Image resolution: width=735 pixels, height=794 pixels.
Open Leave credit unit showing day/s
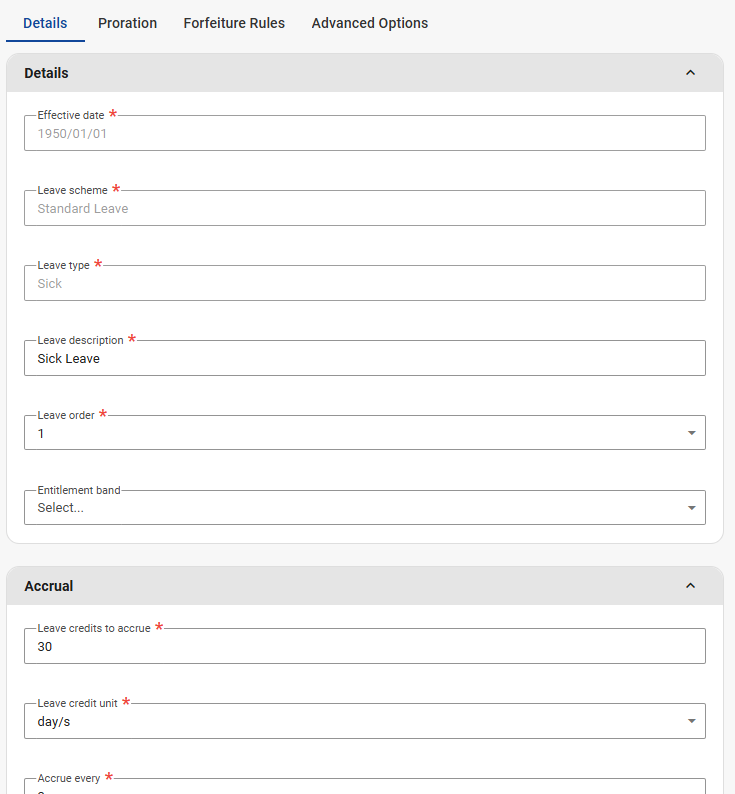click(x=350, y=721)
